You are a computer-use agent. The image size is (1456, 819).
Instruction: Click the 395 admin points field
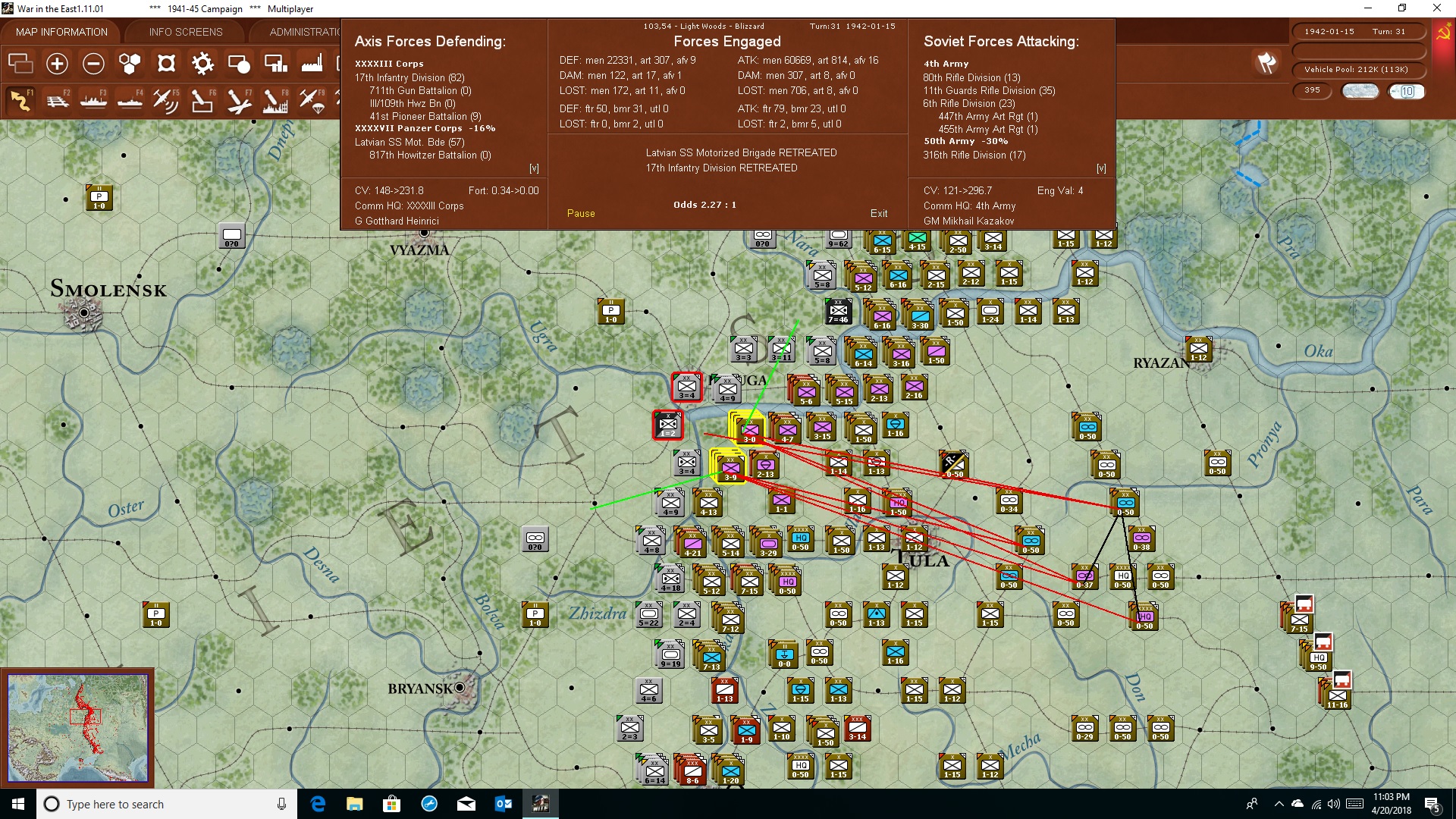(1312, 90)
